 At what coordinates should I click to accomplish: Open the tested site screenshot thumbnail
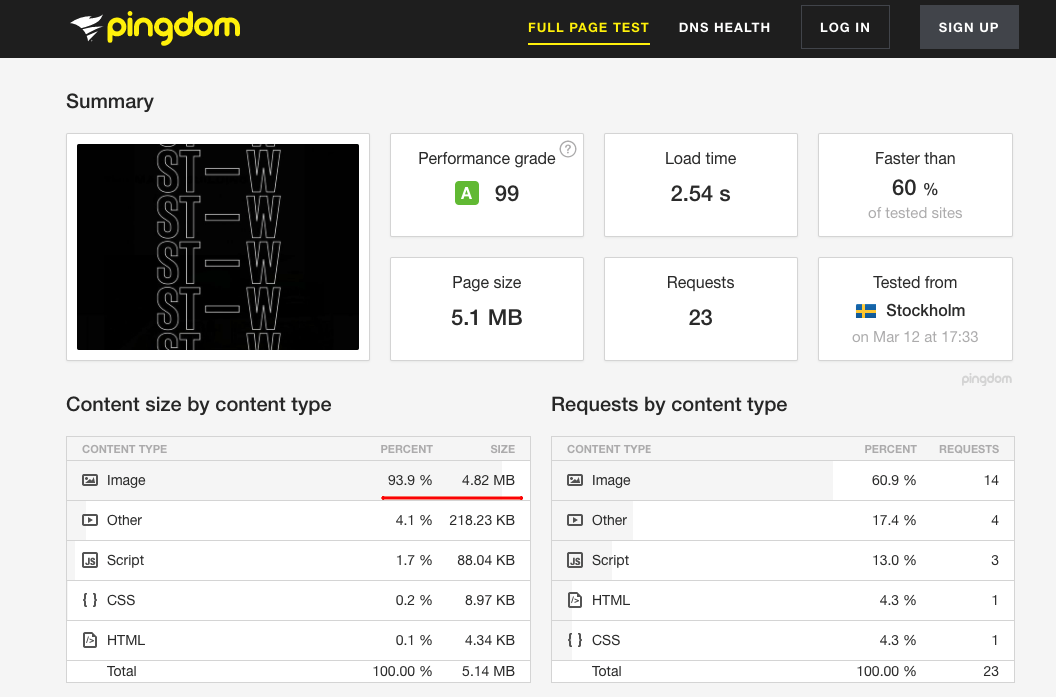pos(218,246)
